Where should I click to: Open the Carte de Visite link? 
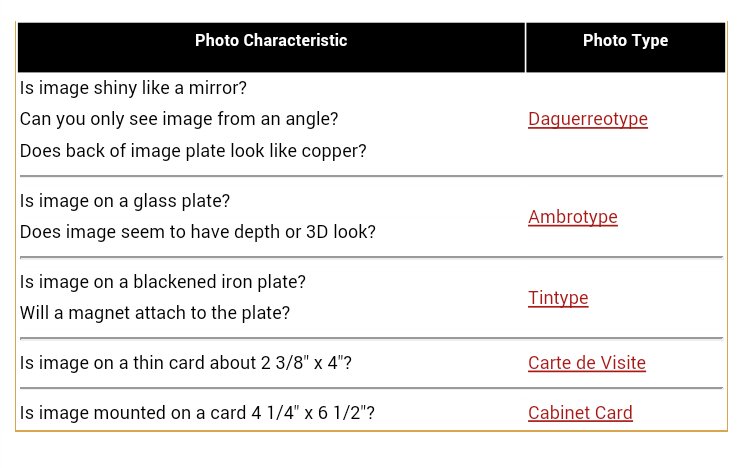coord(587,363)
